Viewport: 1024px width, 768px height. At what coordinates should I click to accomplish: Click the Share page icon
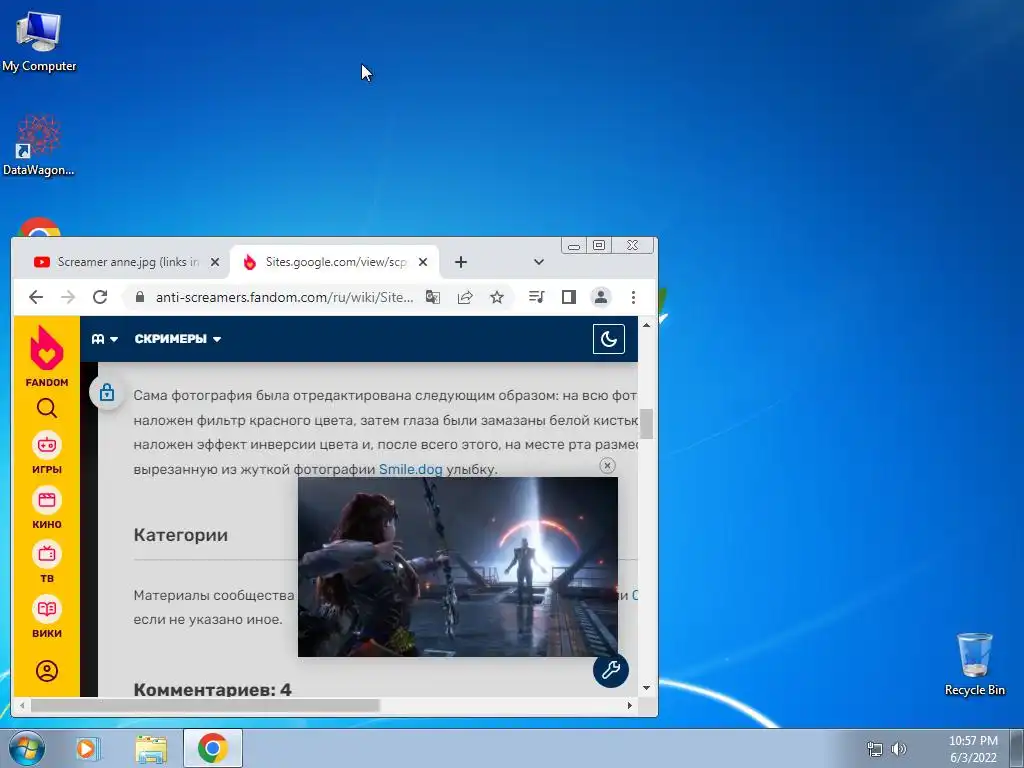click(465, 297)
